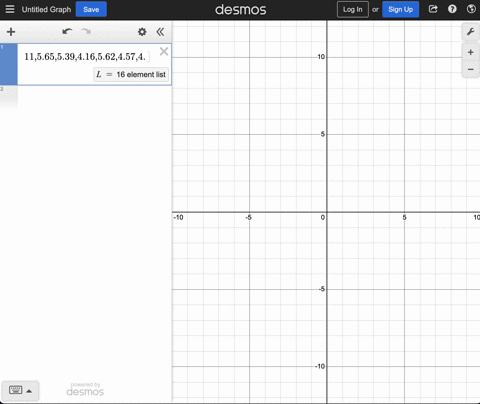Redo the last action
This screenshot has height=404, width=480.
(x=86, y=32)
